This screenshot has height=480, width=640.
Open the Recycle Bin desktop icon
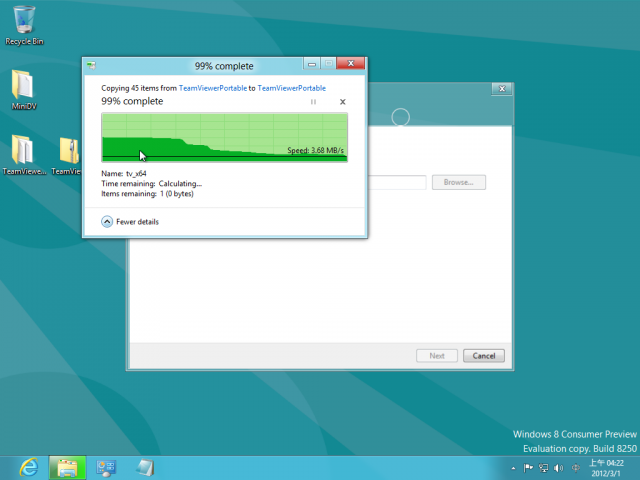click(x=24, y=25)
